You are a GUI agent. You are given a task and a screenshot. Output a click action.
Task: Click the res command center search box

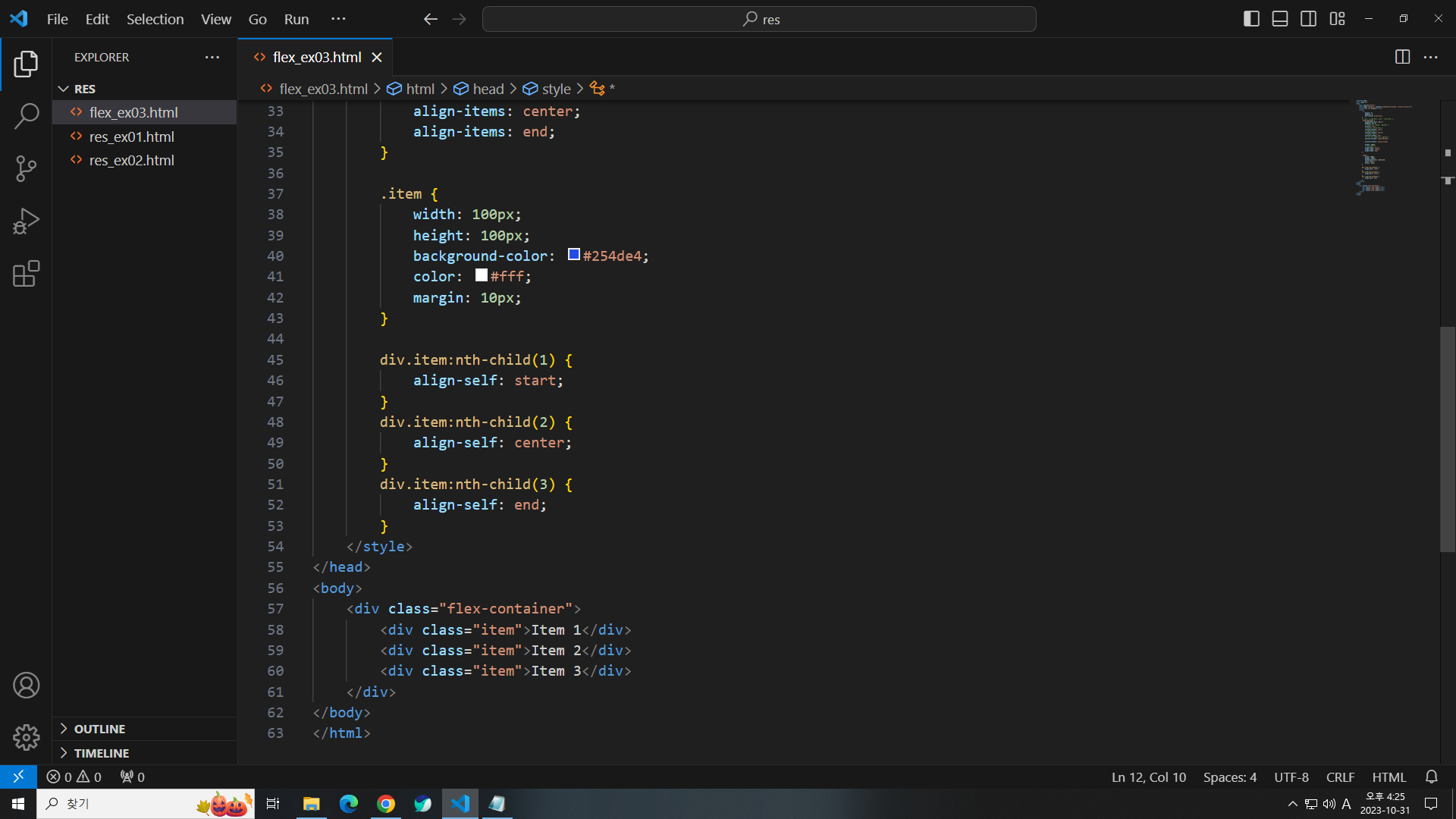pos(759,19)
